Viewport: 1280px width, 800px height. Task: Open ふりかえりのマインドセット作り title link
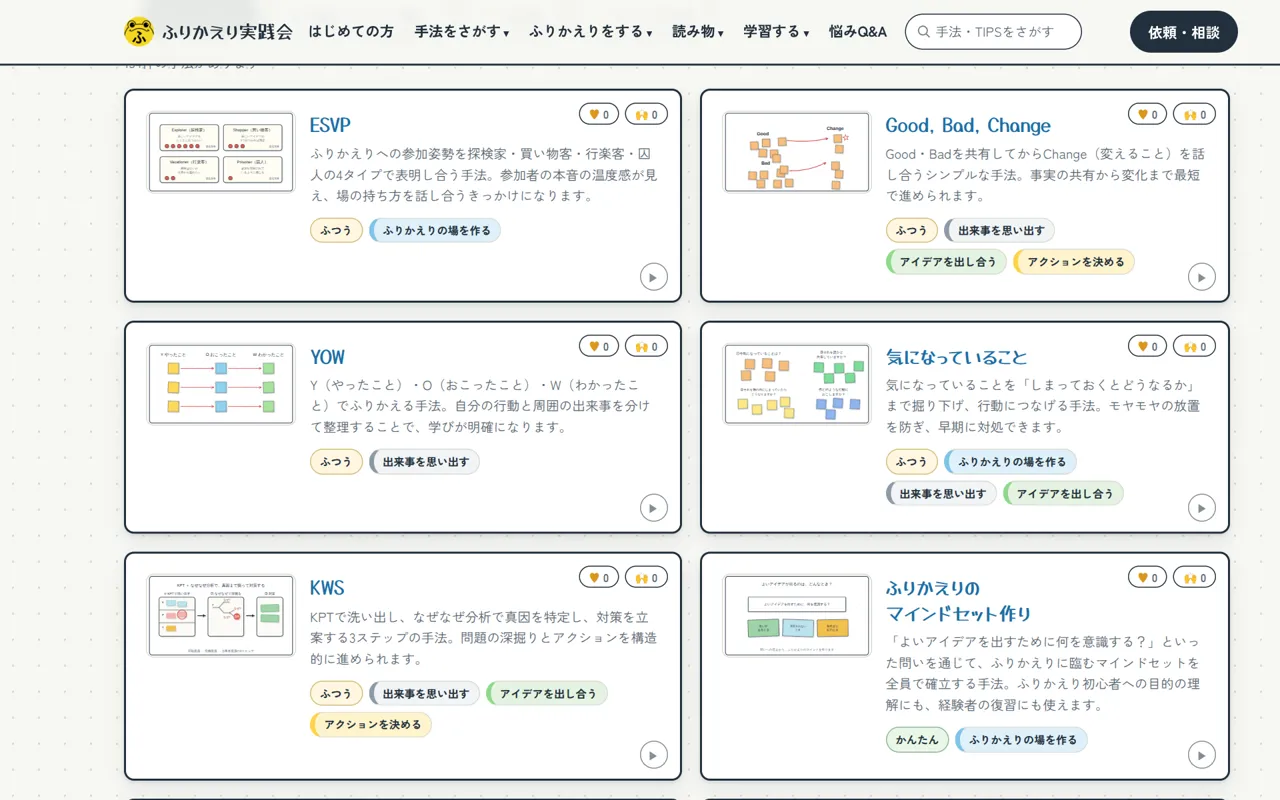pyautogui.click(x=958, y=601)
